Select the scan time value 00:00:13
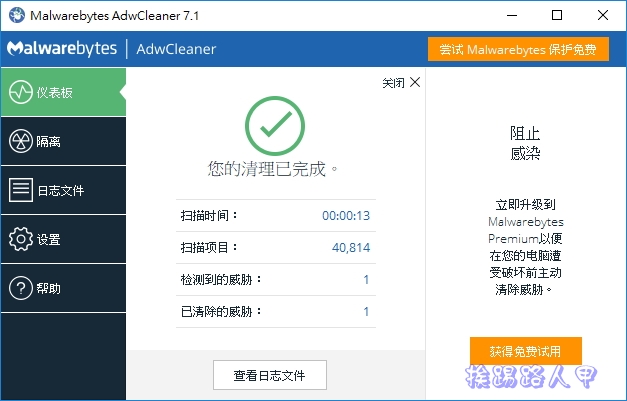The height and width of the screenshot is (401, 627). click(345, 216)
